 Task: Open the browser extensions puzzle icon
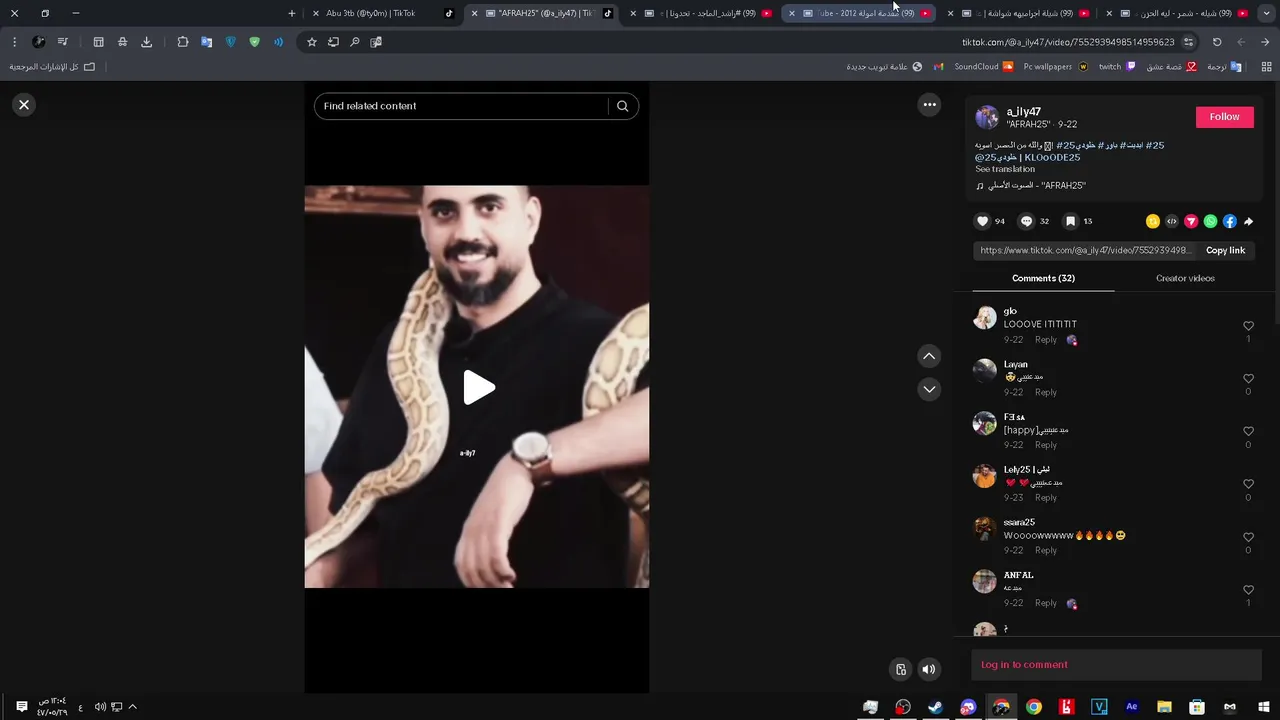tap(183, 42)
